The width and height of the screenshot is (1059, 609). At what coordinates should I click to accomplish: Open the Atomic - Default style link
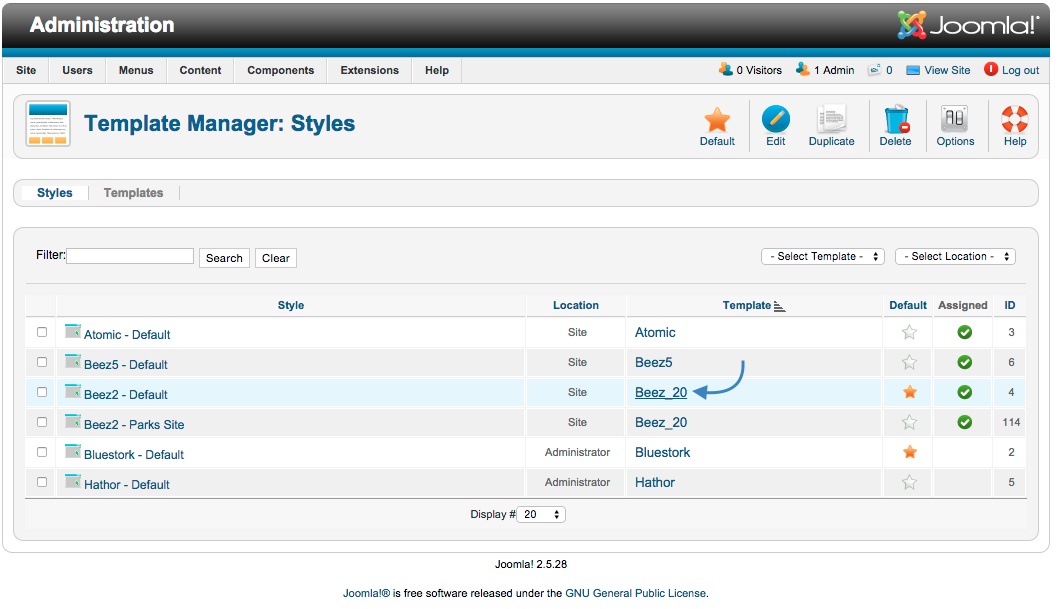(x=127, y=335)
